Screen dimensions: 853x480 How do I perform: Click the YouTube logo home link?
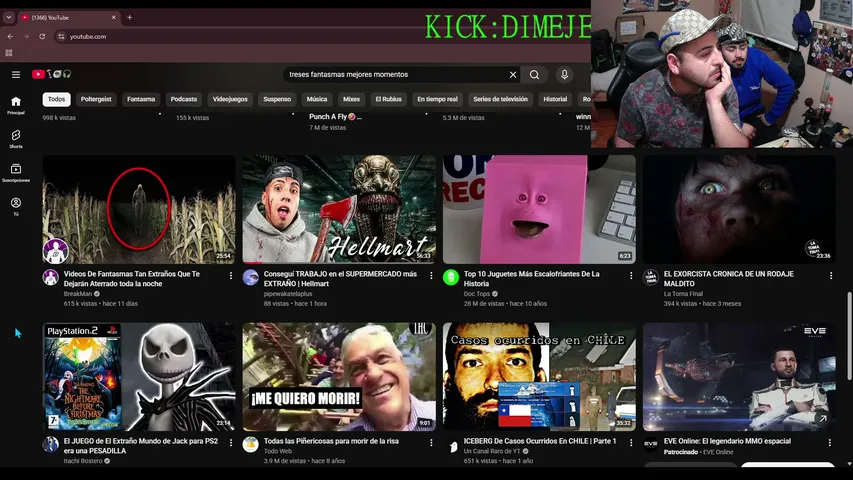click(x=51, y=74)
